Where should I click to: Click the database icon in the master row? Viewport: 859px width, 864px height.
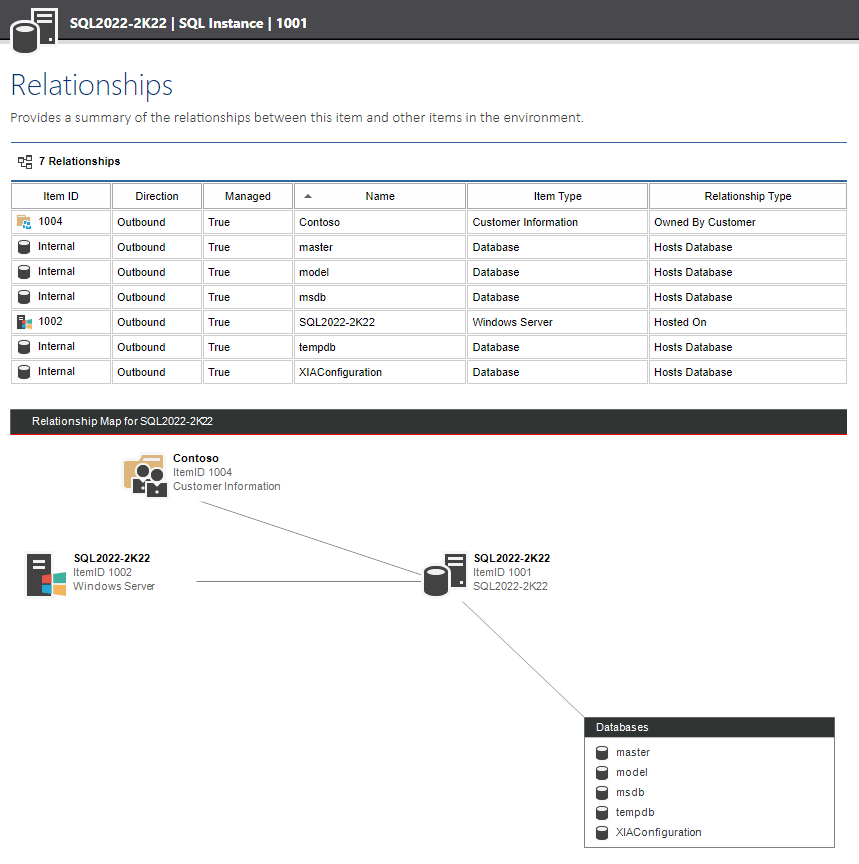click(24, 247)
